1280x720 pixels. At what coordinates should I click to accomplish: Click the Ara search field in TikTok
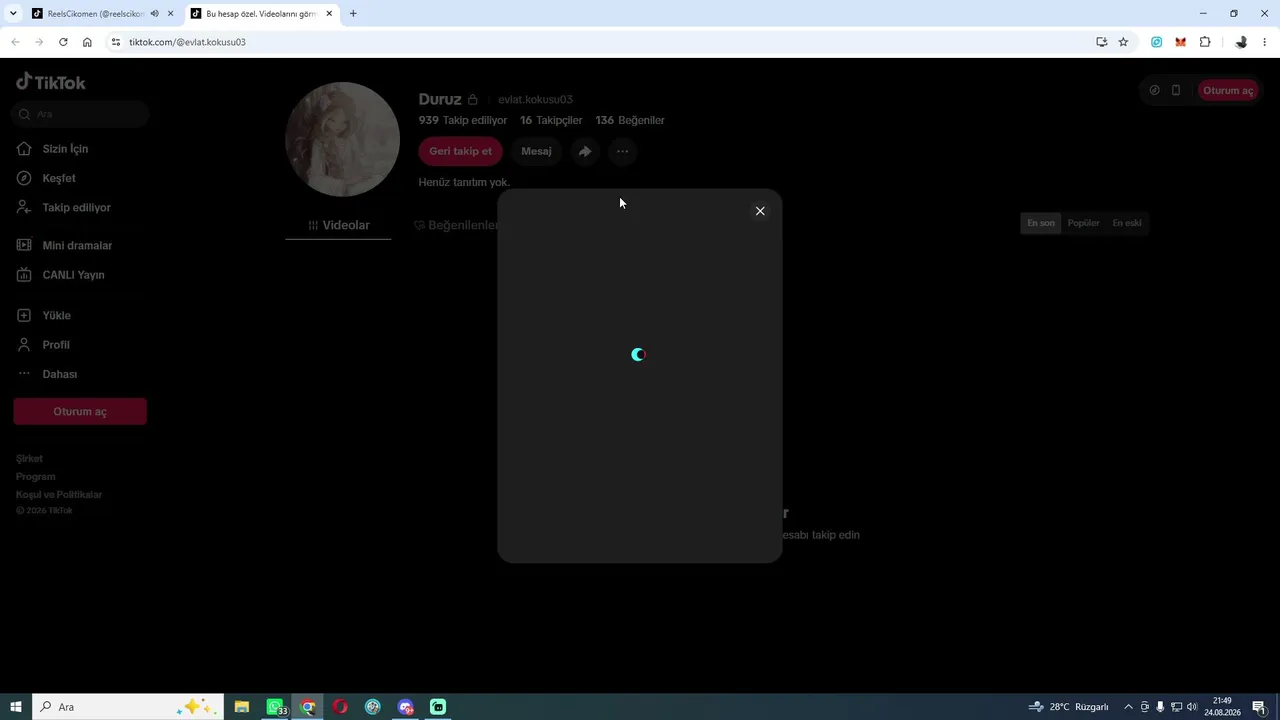tap(82, 114)
